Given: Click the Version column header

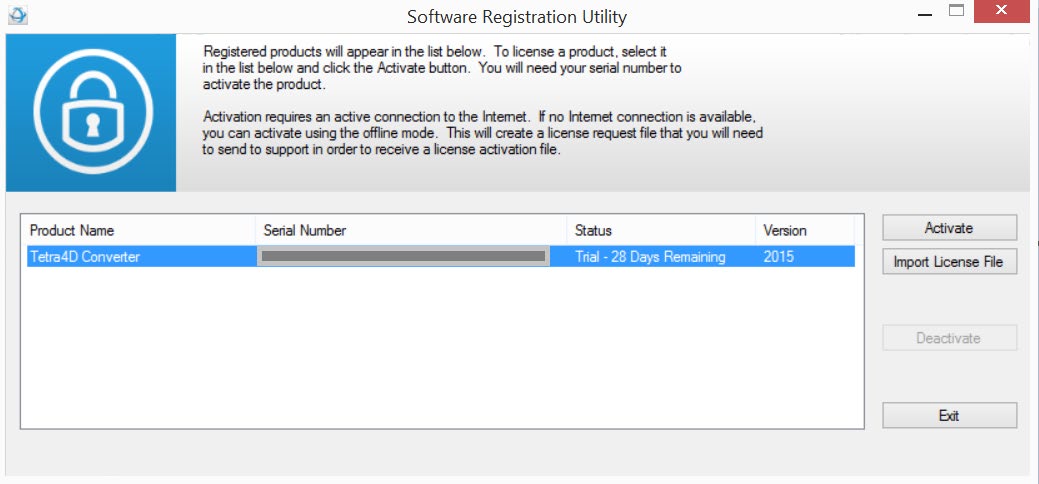Looking at the screenshot, I should 804,231.
